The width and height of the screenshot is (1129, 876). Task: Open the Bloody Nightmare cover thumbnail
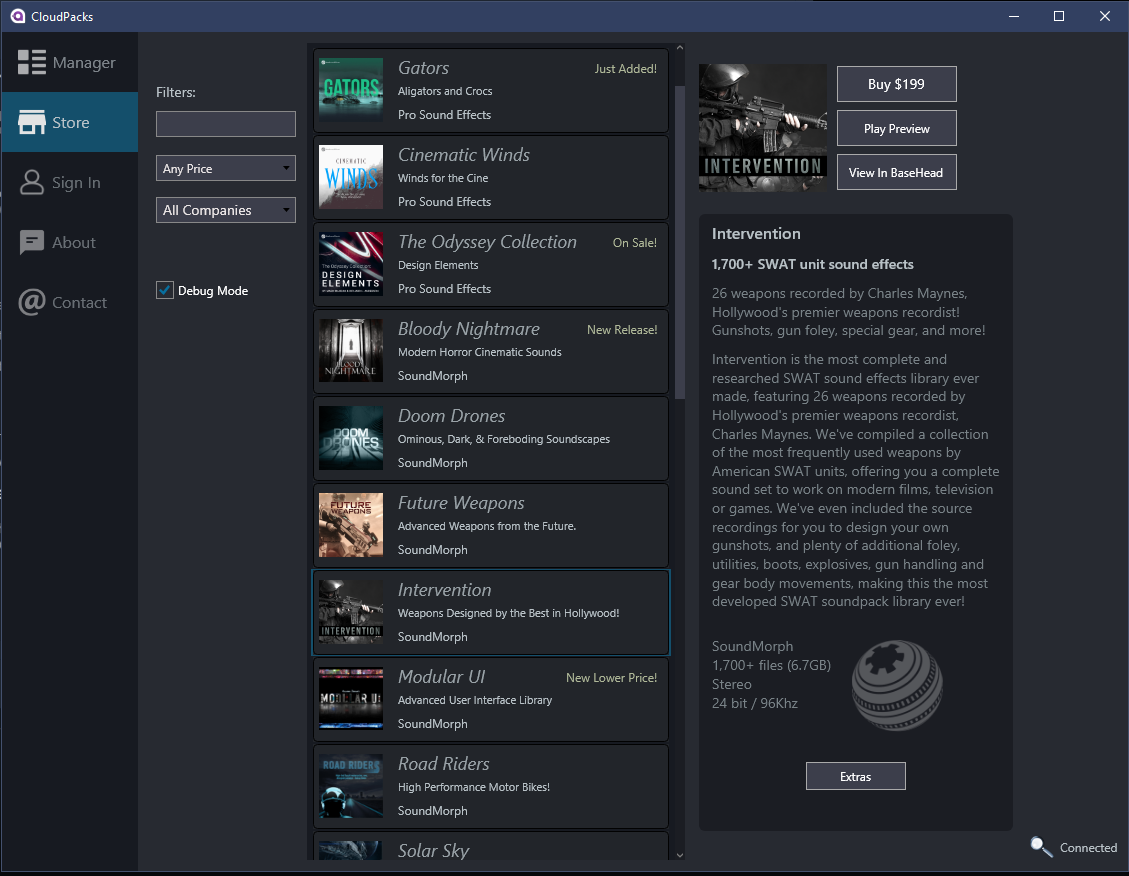(351, 351)
